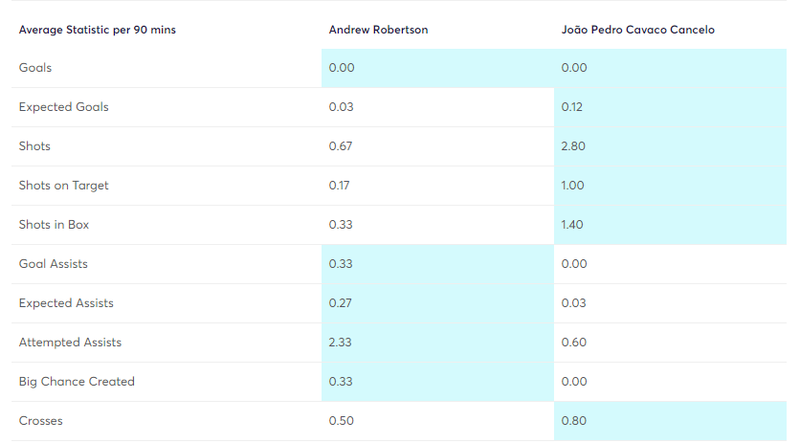Click Robertson's Shots value 0.67
800x443 pixels.
click(340, 146)
